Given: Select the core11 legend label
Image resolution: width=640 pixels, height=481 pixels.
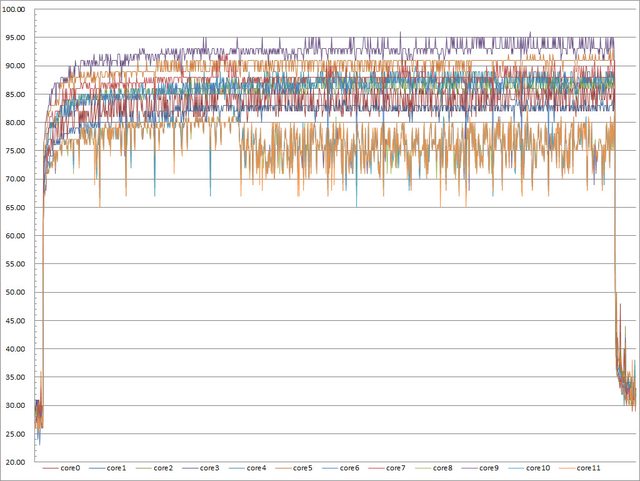Looking at the screenshot, I should pos(591,468).
